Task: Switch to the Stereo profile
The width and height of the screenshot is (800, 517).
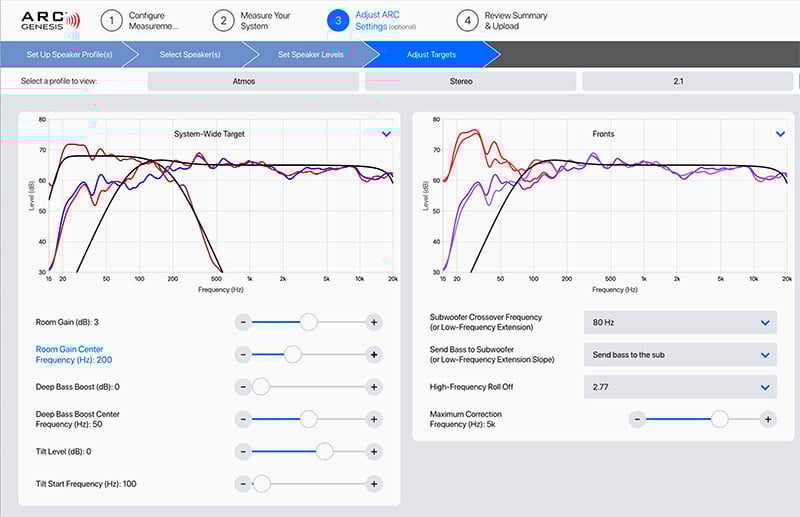Action: click(472, 81)
